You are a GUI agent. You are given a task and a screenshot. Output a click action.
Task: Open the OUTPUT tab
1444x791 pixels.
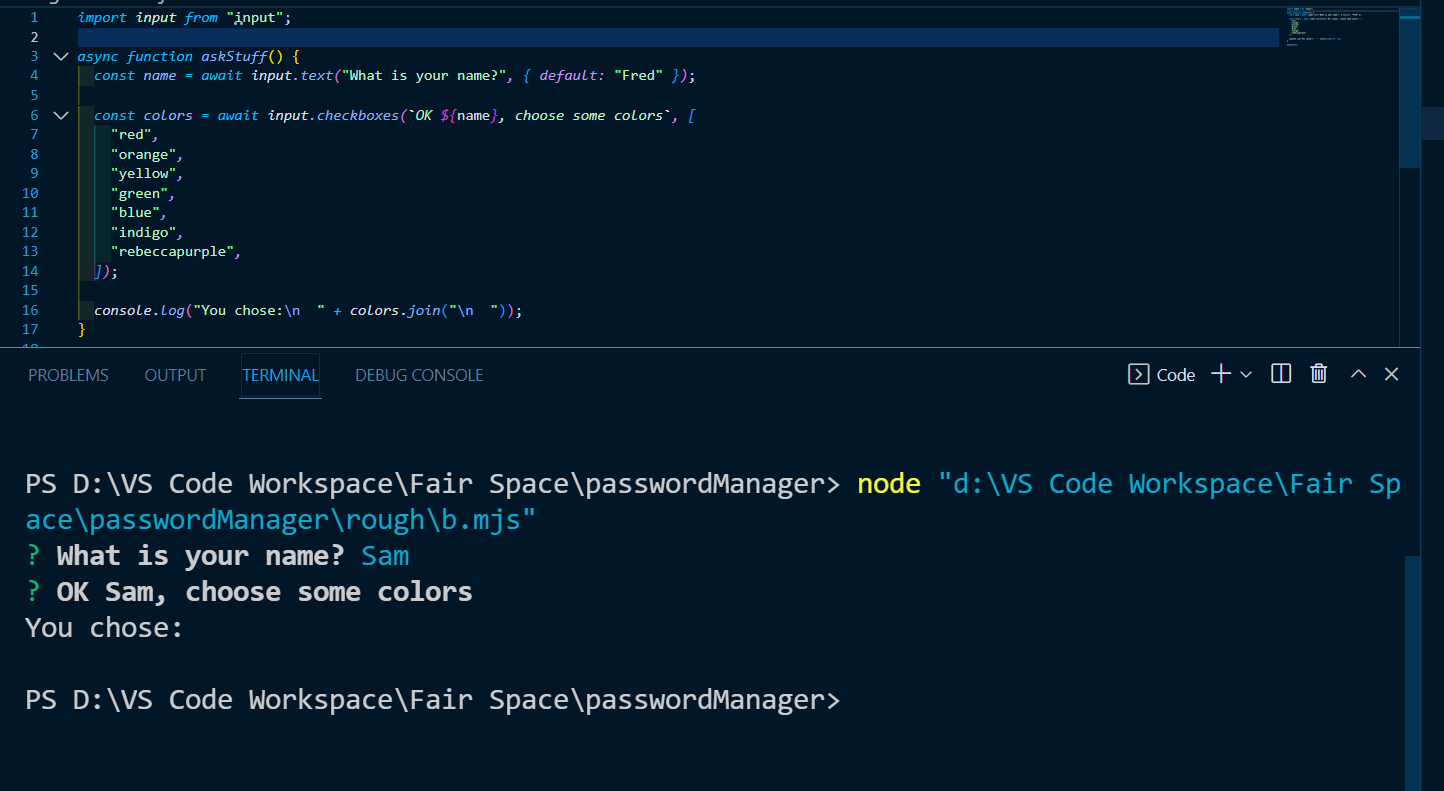[x=175, y=375]
